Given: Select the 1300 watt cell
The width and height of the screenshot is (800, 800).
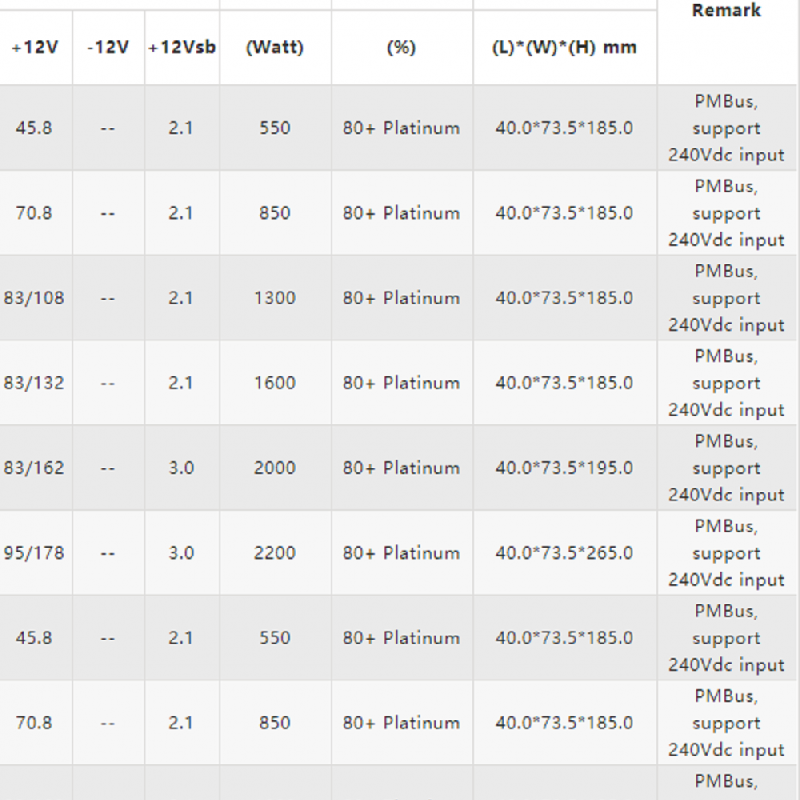Looking at the screenshot, I should click(274, 298).
